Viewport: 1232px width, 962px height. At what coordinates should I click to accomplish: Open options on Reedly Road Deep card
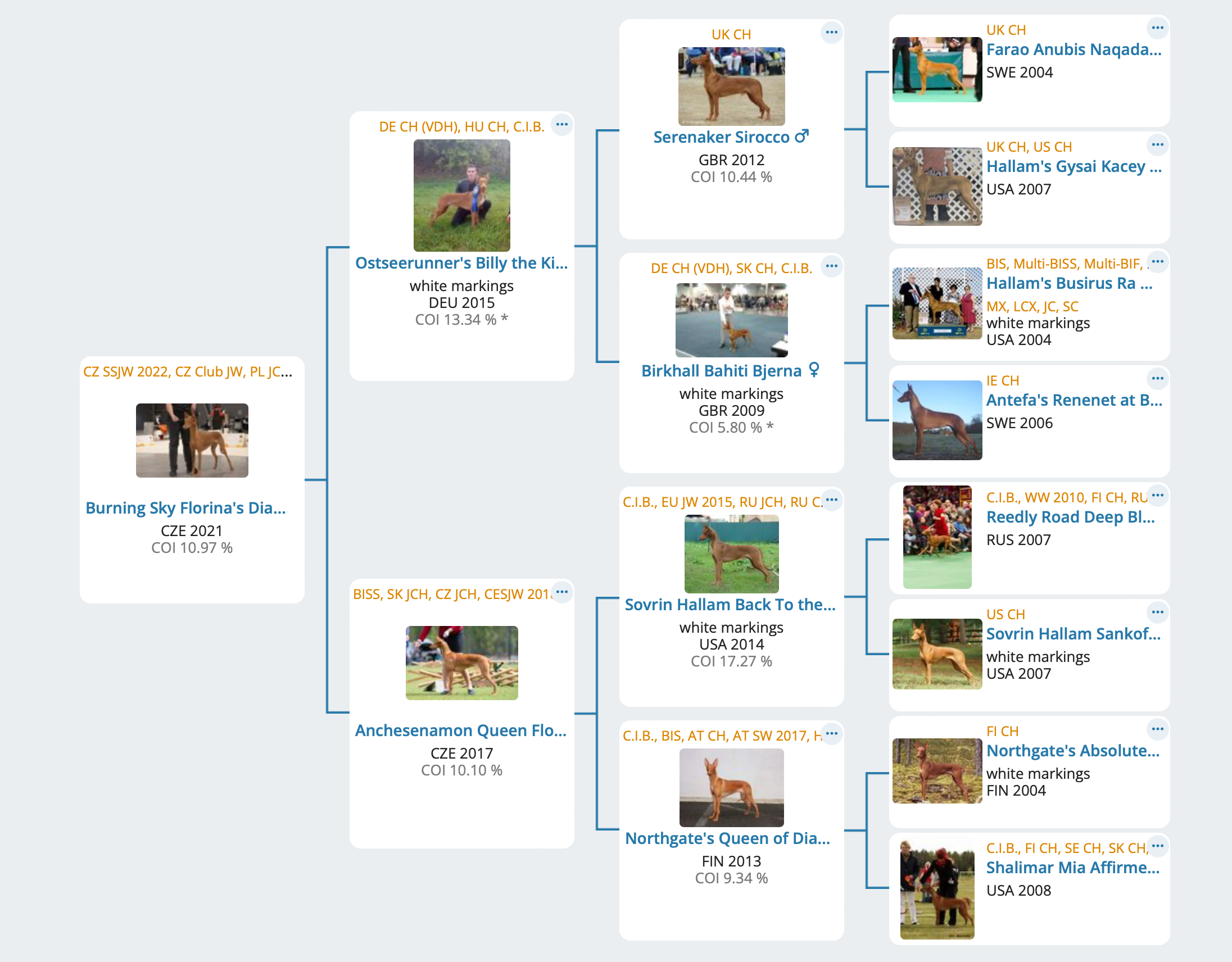(x=1157, y=496)
